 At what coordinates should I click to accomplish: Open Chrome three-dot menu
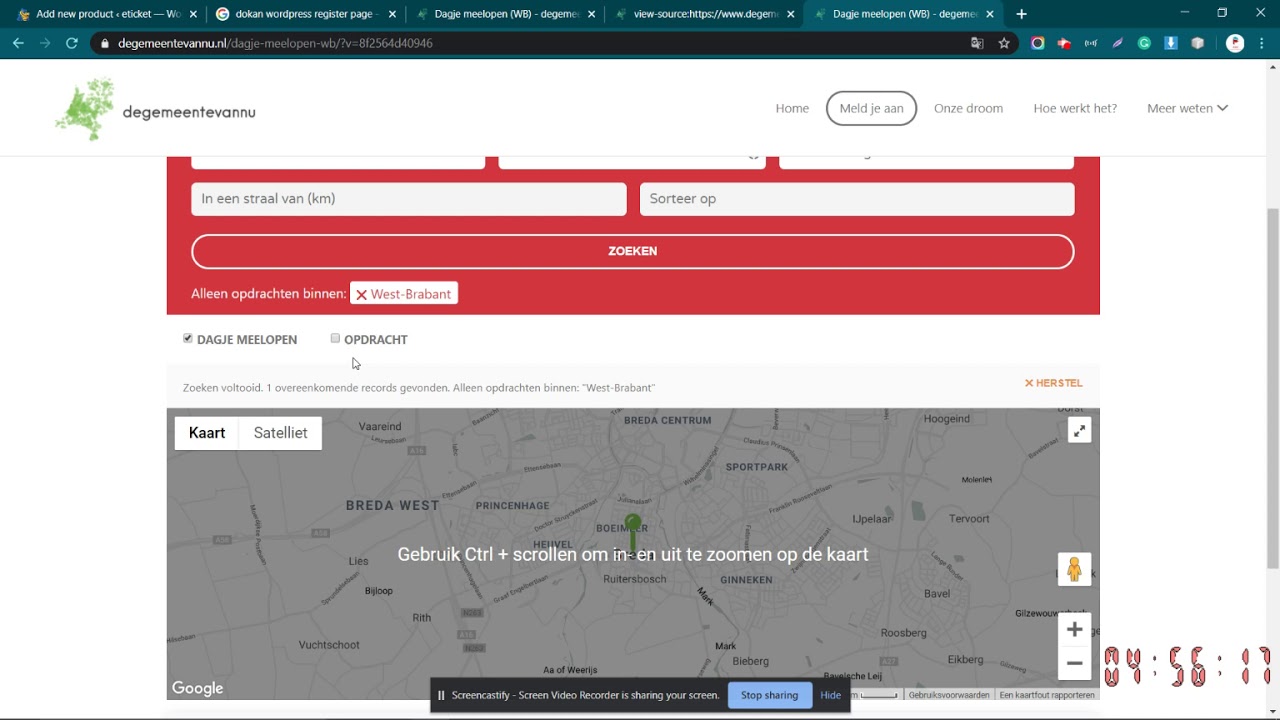click(1262, 43)
